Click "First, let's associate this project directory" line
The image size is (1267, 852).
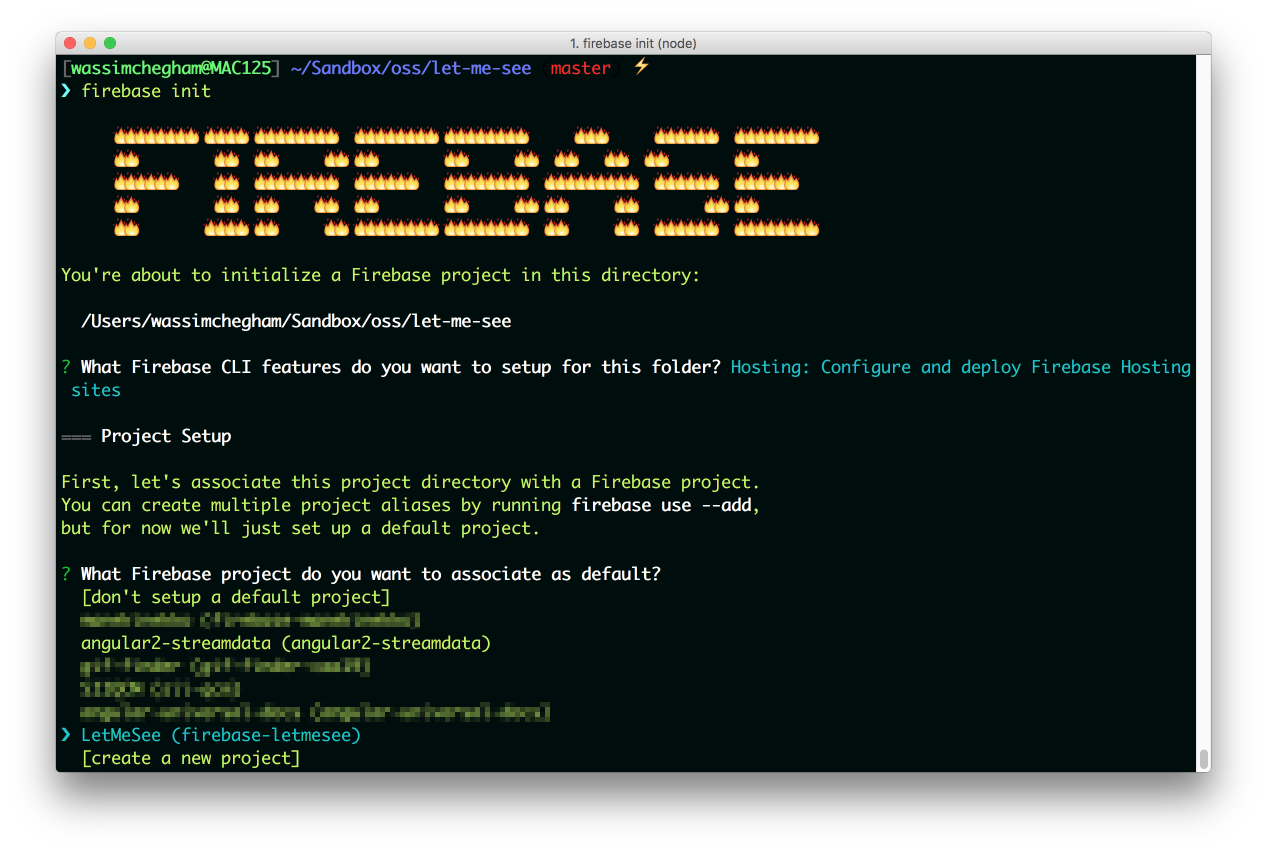pos(411,482)
